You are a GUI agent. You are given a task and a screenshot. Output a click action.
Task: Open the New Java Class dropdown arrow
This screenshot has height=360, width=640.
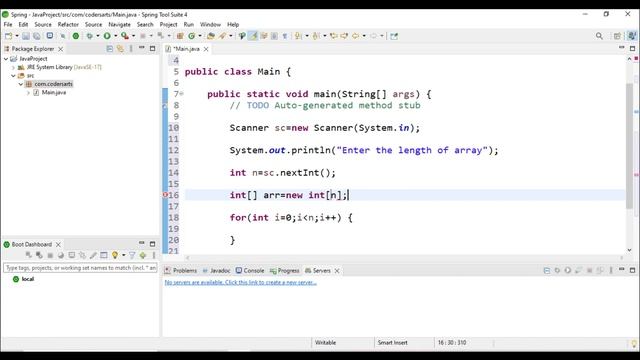tap(200, 36)
